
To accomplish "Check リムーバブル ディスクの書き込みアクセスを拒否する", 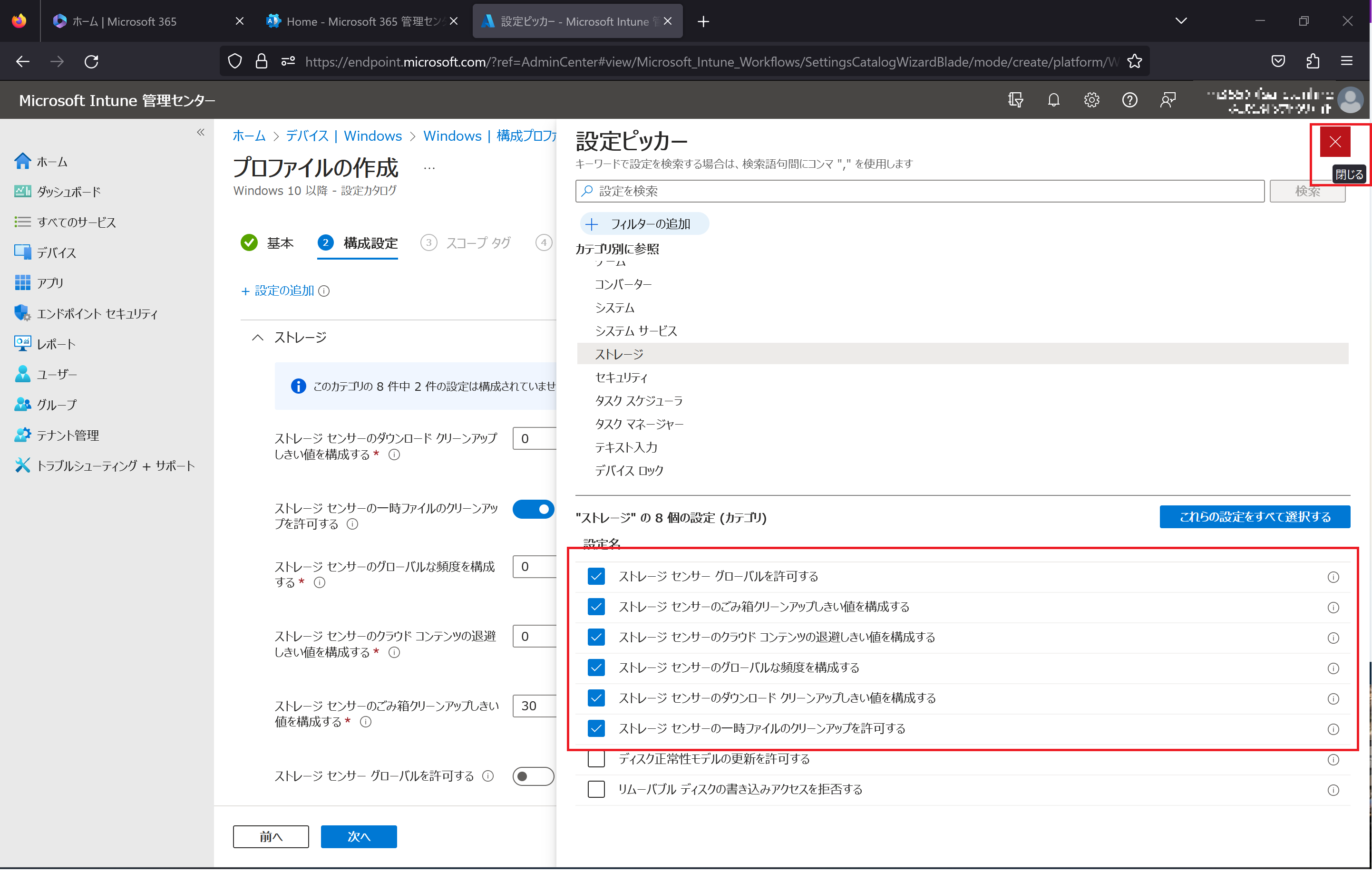I will pyautogui.click(x=596, y=790).
